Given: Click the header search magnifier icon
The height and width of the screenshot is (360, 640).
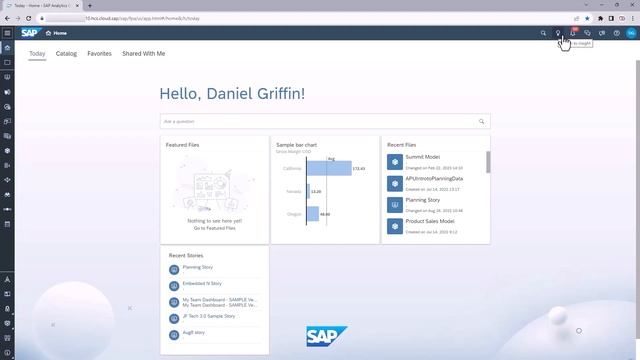Looking at the screenshot, I should [543, 33].
